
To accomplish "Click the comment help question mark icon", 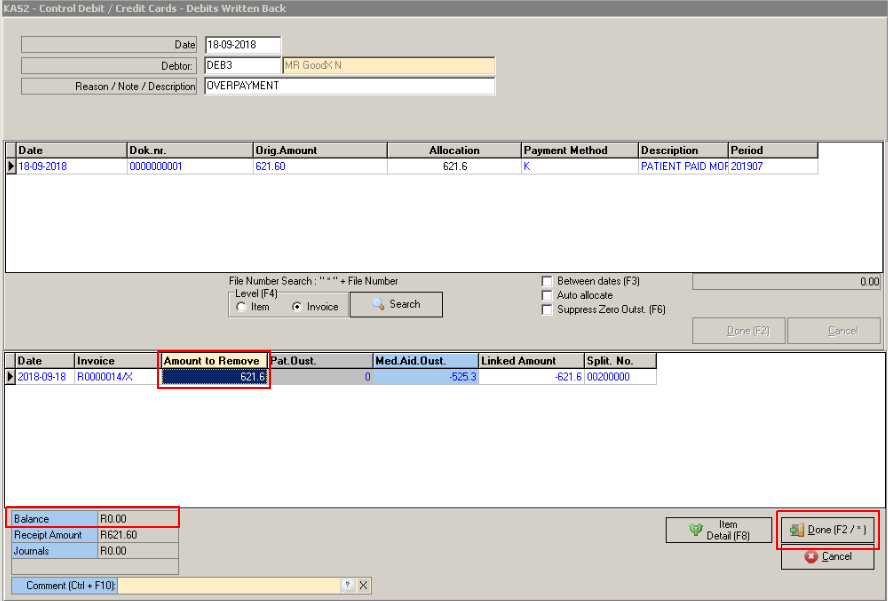I will point(347,586).
